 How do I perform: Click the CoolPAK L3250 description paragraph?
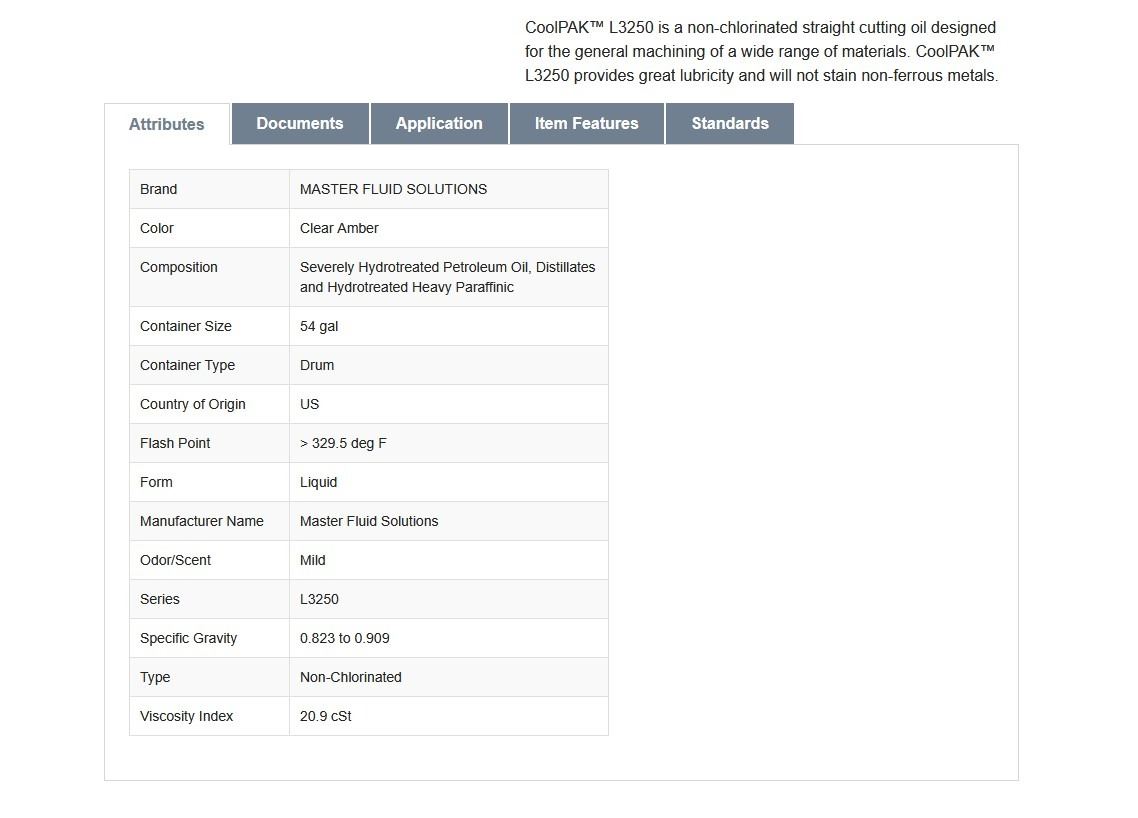click(761, 52)
